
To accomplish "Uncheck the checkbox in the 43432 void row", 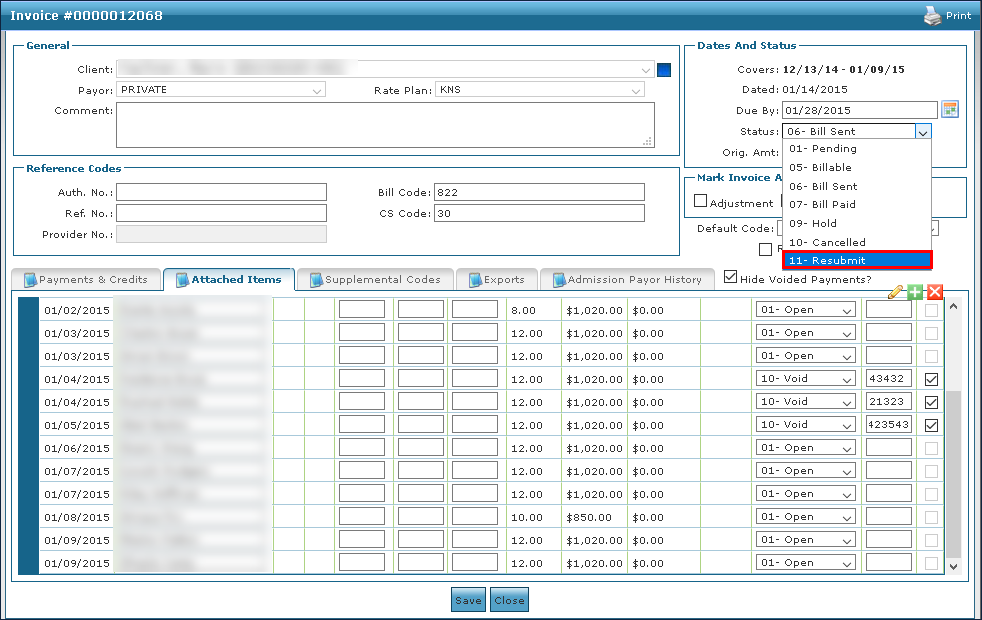I will pyautogui.click(x=932, y=379).
